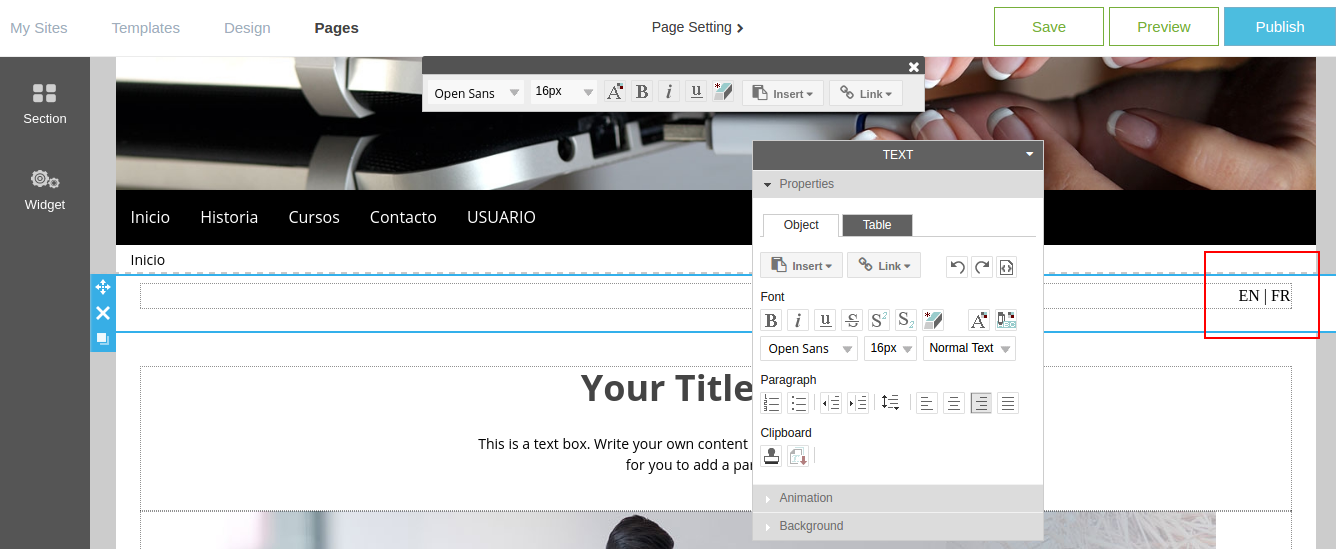Click redo icon in the Text panel

(982, 267)
